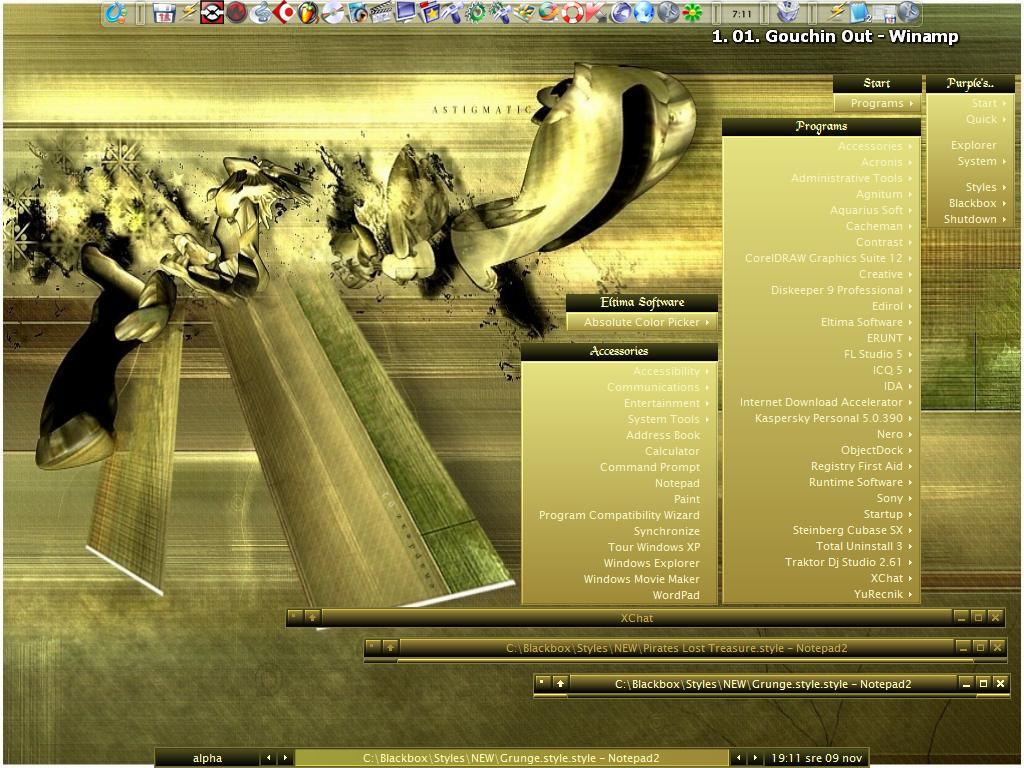The height and width of the screenshot is (768, 1024).
Task: Open the blue notepad icon in tray
Action: [861, 12]
